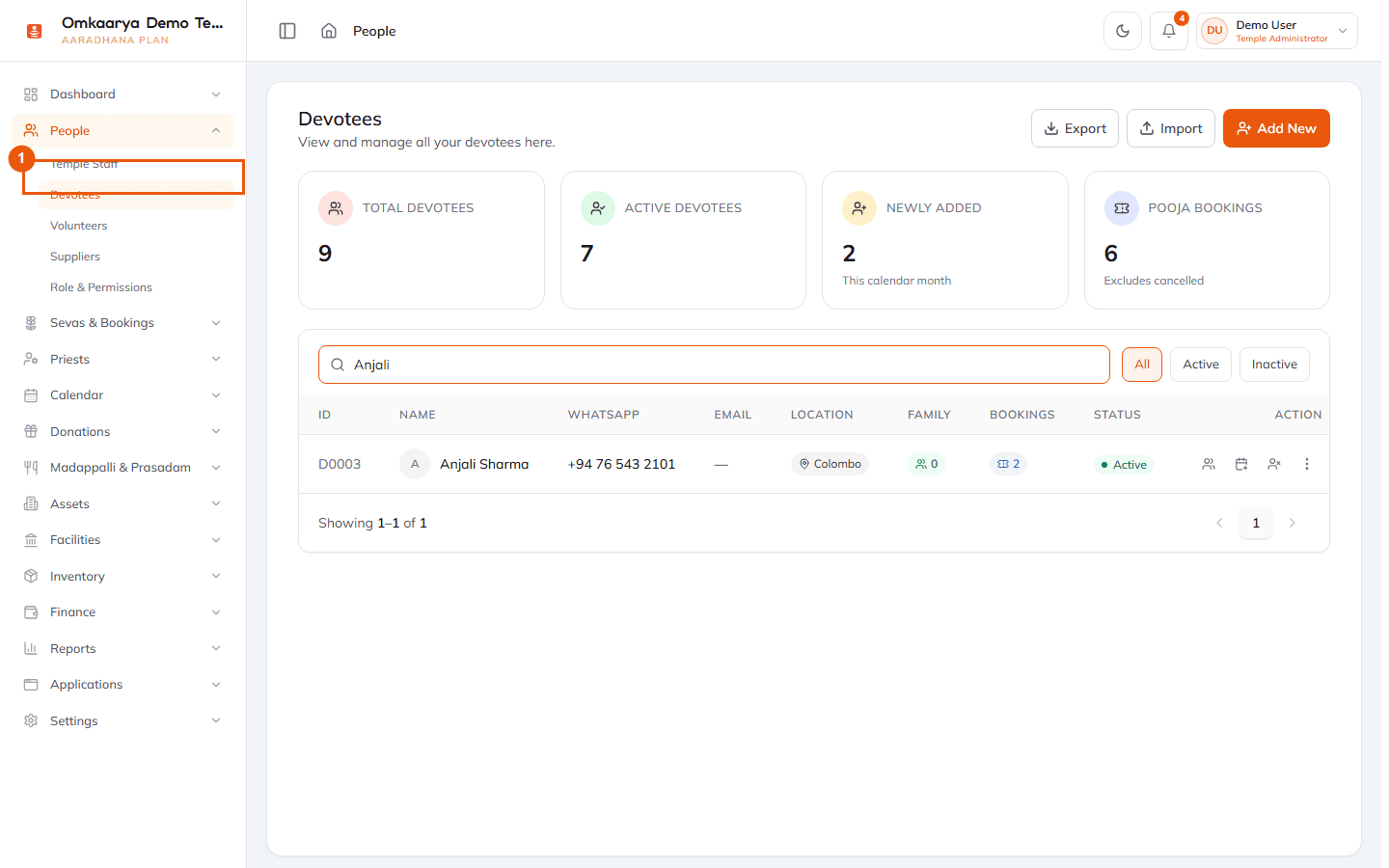This screenshot has height=868, width=1389.
Task: Add New devotee
Action: tap(1276, 128)
